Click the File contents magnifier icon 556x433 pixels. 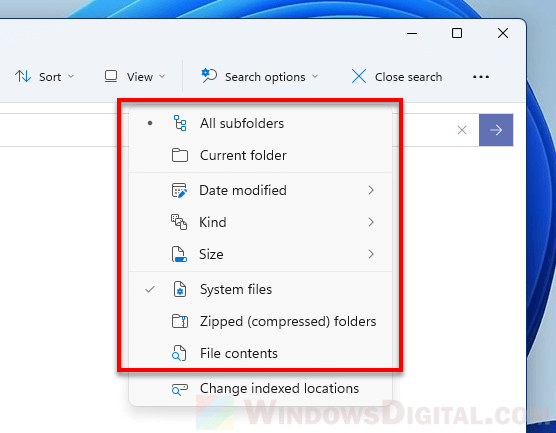click(x=179, y=353)
